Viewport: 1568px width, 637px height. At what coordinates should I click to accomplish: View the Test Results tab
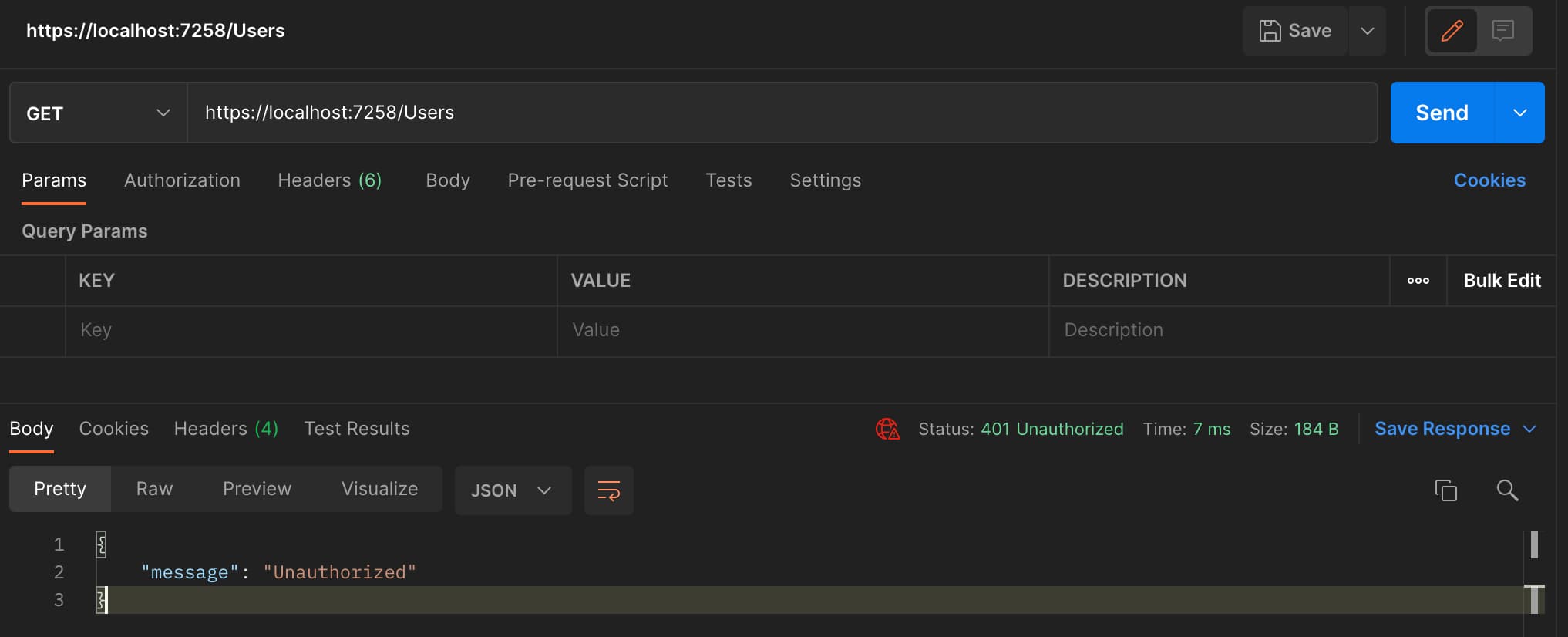pos(357,429)
